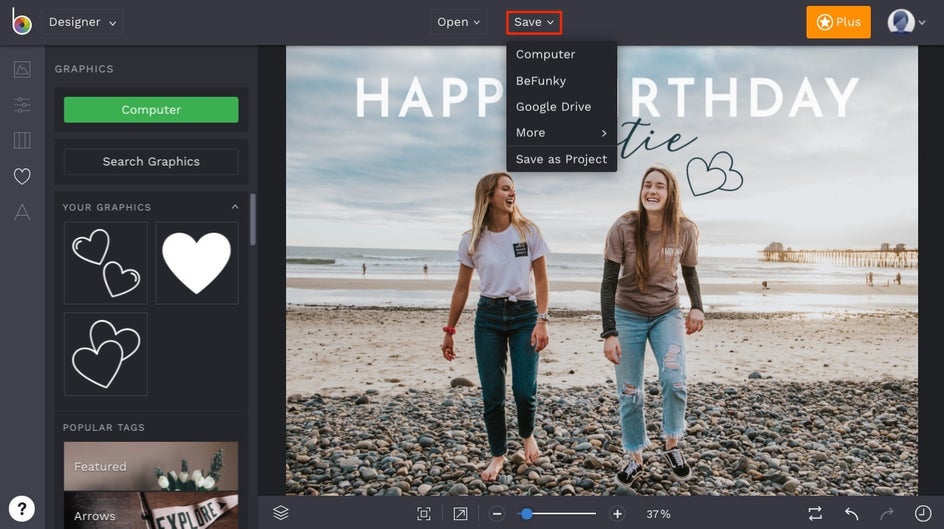Zoom in with the plus icon
Screen dimensions: 944x529
617,514
